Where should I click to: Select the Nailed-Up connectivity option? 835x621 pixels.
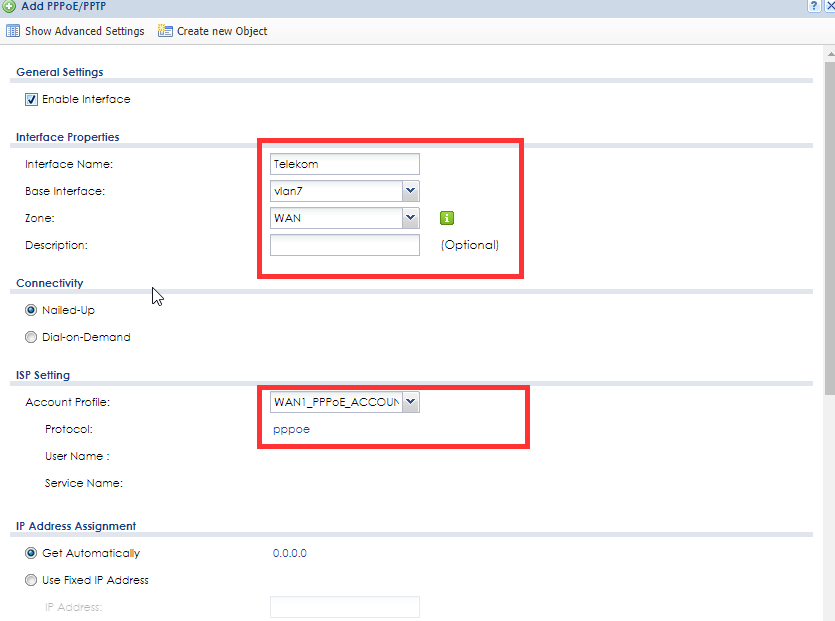(x=31, y=310)
